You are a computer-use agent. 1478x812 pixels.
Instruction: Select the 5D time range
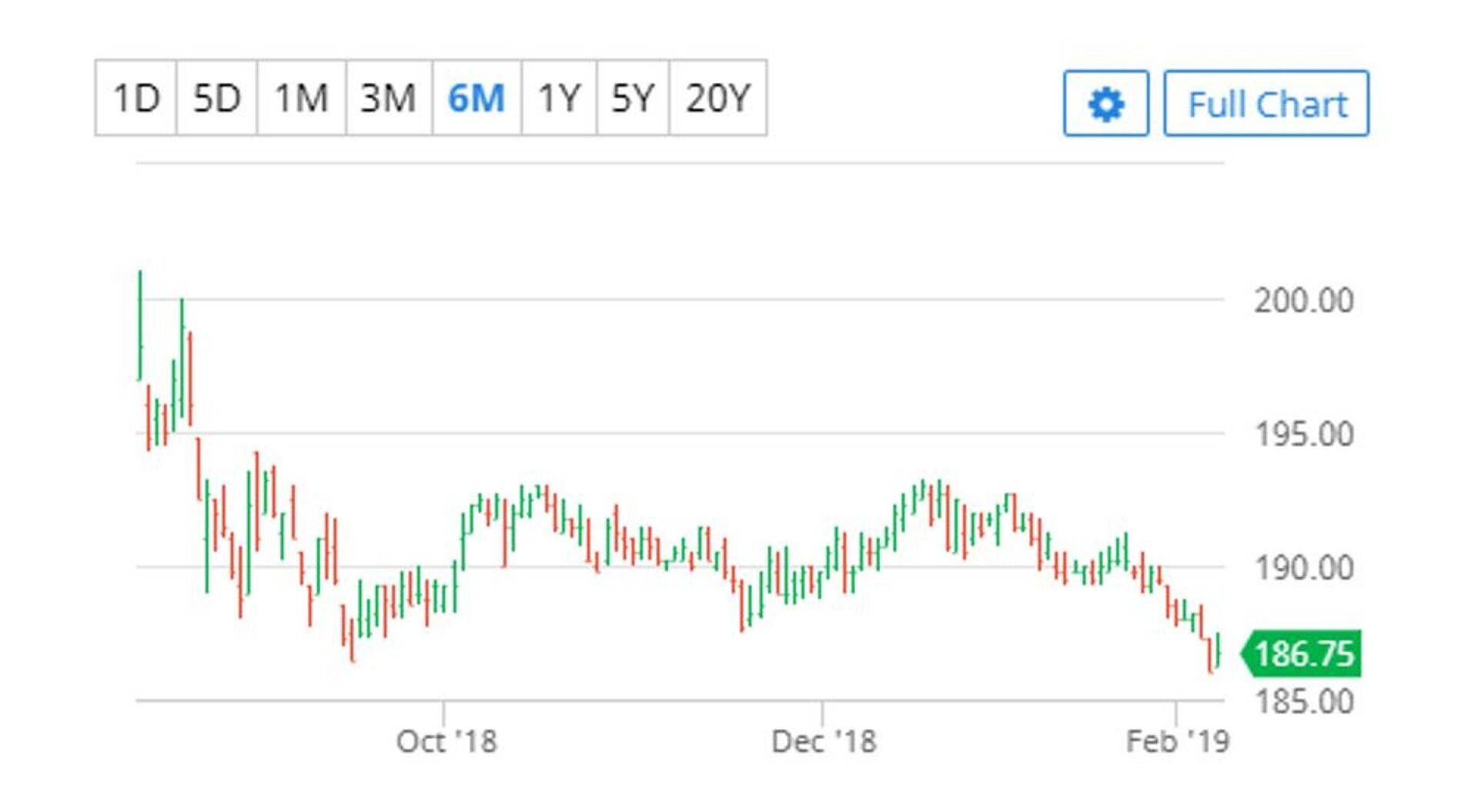(x=216, y=99)
